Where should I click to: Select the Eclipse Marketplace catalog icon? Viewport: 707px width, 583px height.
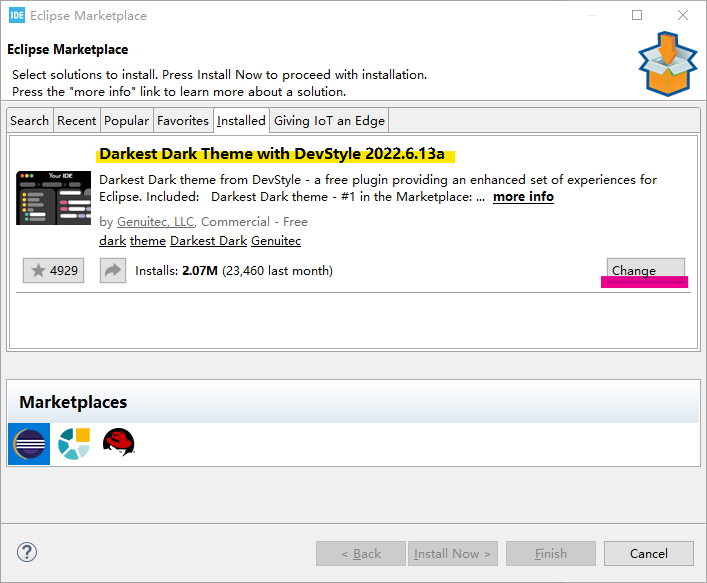click(29, 444)
